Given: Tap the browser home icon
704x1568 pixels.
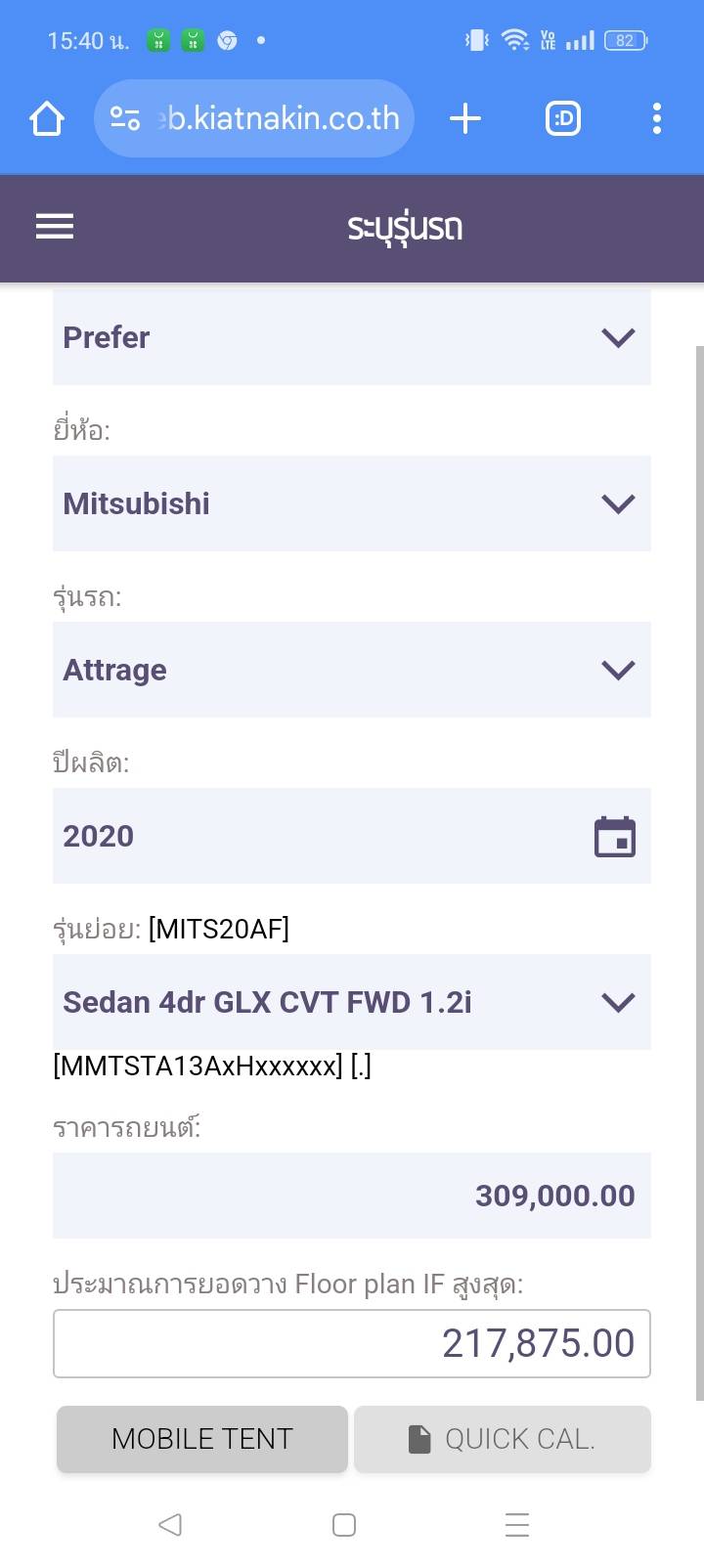Looking at the screenshot, I should point(47,119).
